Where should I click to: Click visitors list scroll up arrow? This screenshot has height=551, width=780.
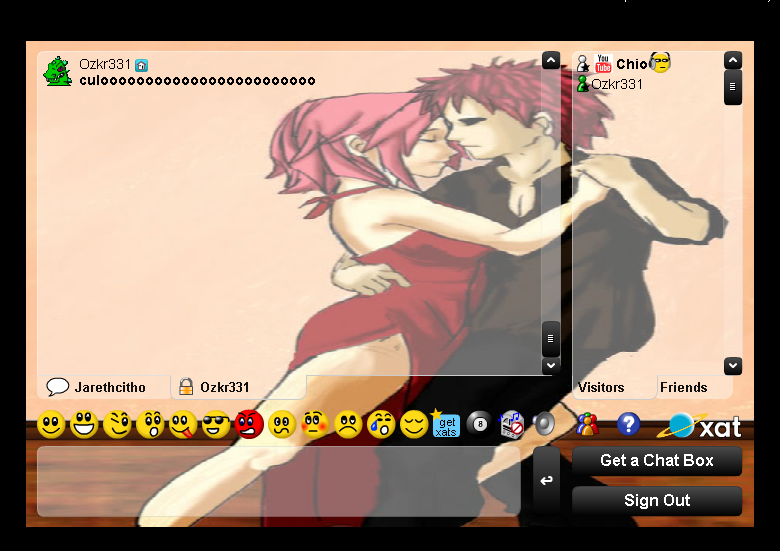(x=733, y=60)
